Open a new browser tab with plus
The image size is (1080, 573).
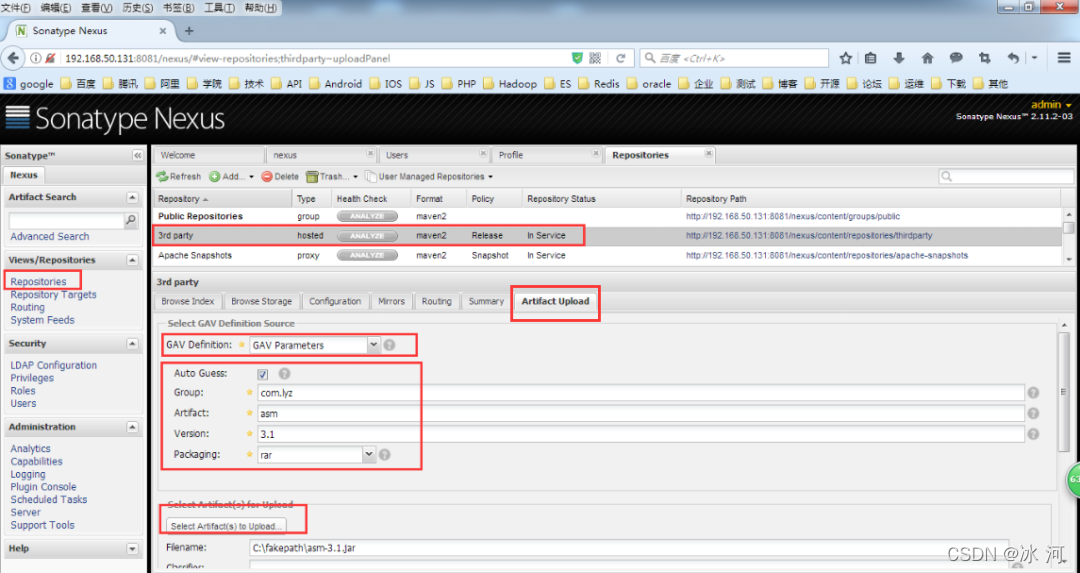click(x=189, y=31)
